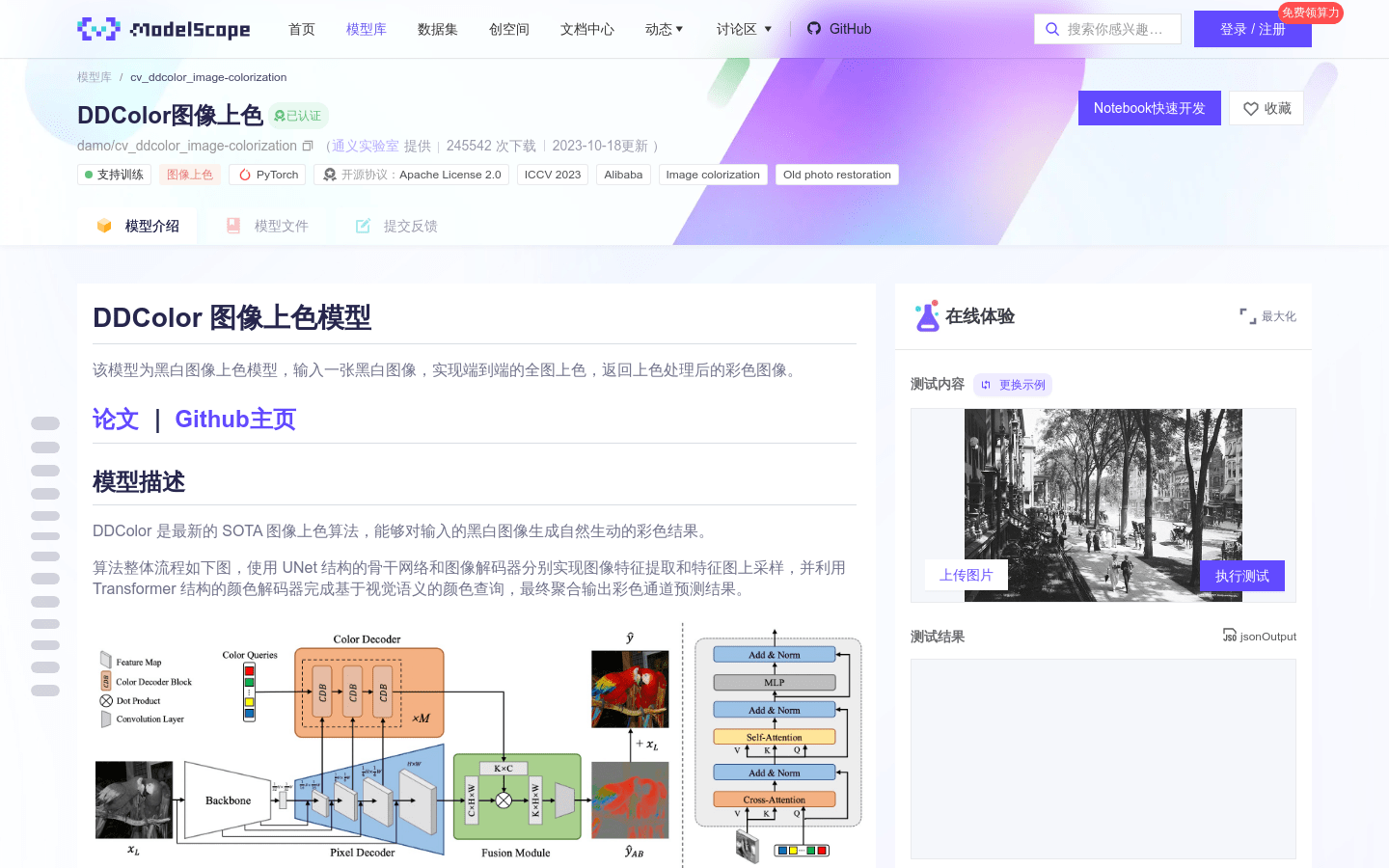Run inference with the 执行测试 button

point(1241,575)
